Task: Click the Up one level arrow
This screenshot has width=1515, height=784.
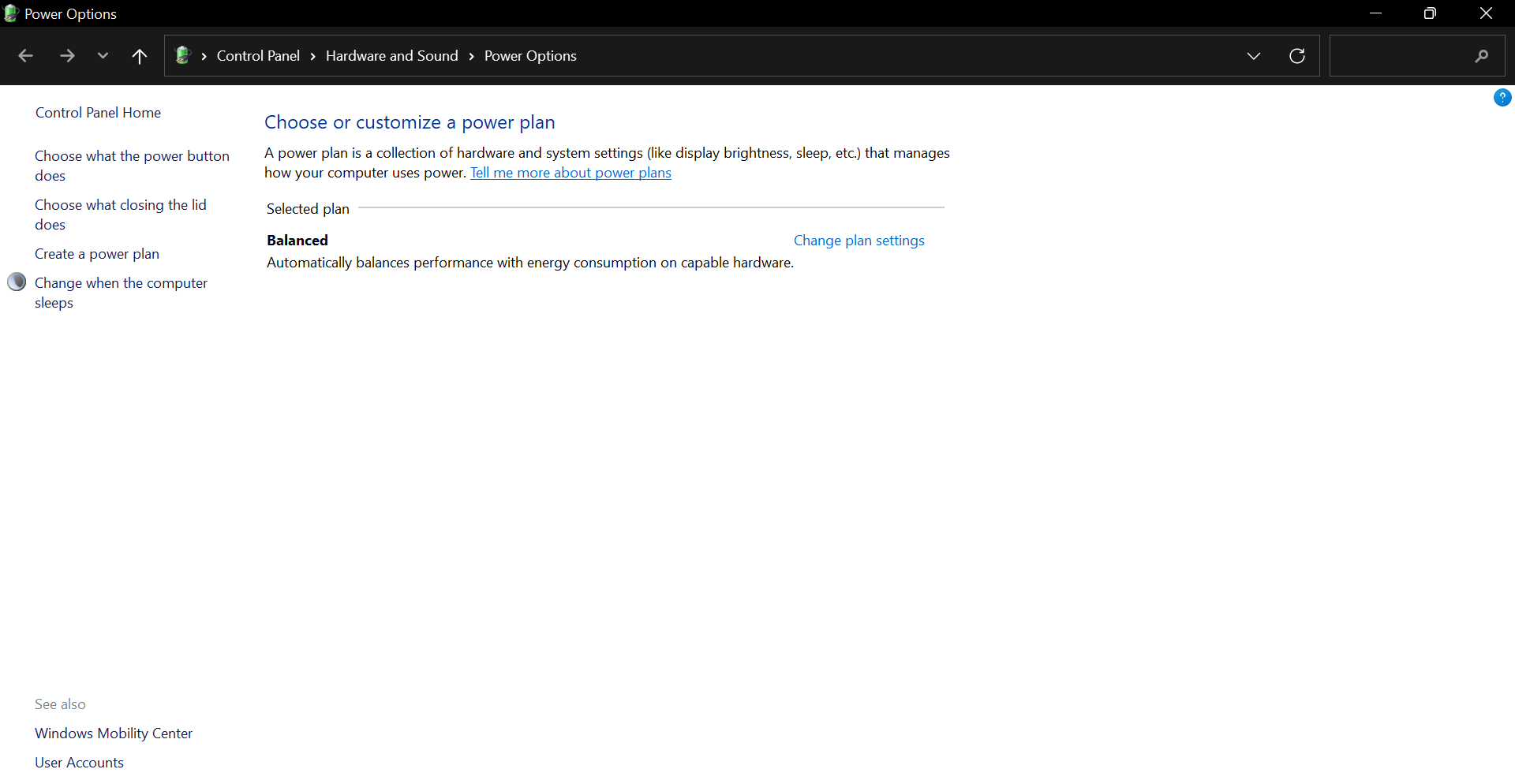Action: pos(140,55)
